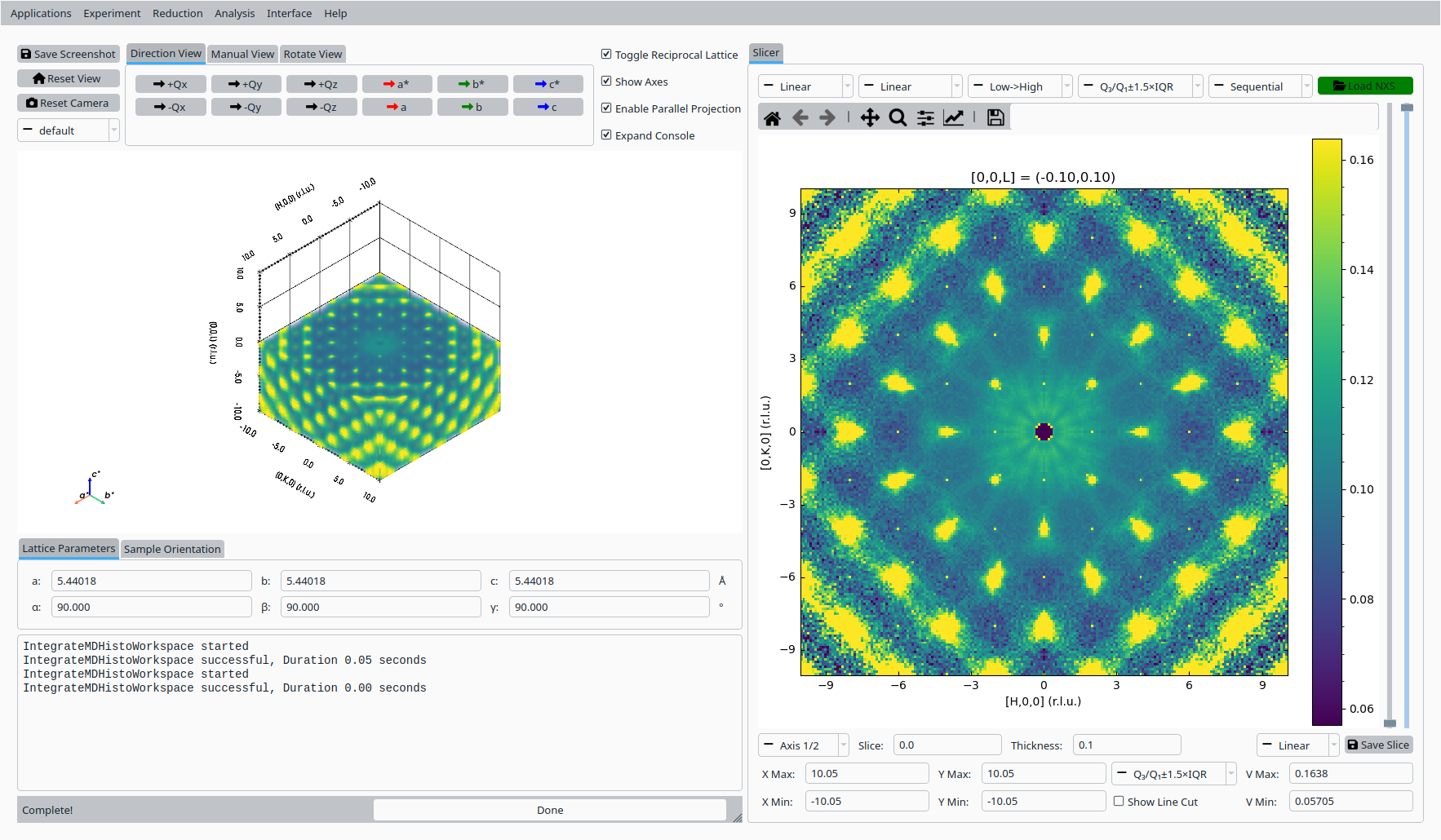Click the blue vertical slider handle at top

1407,108
